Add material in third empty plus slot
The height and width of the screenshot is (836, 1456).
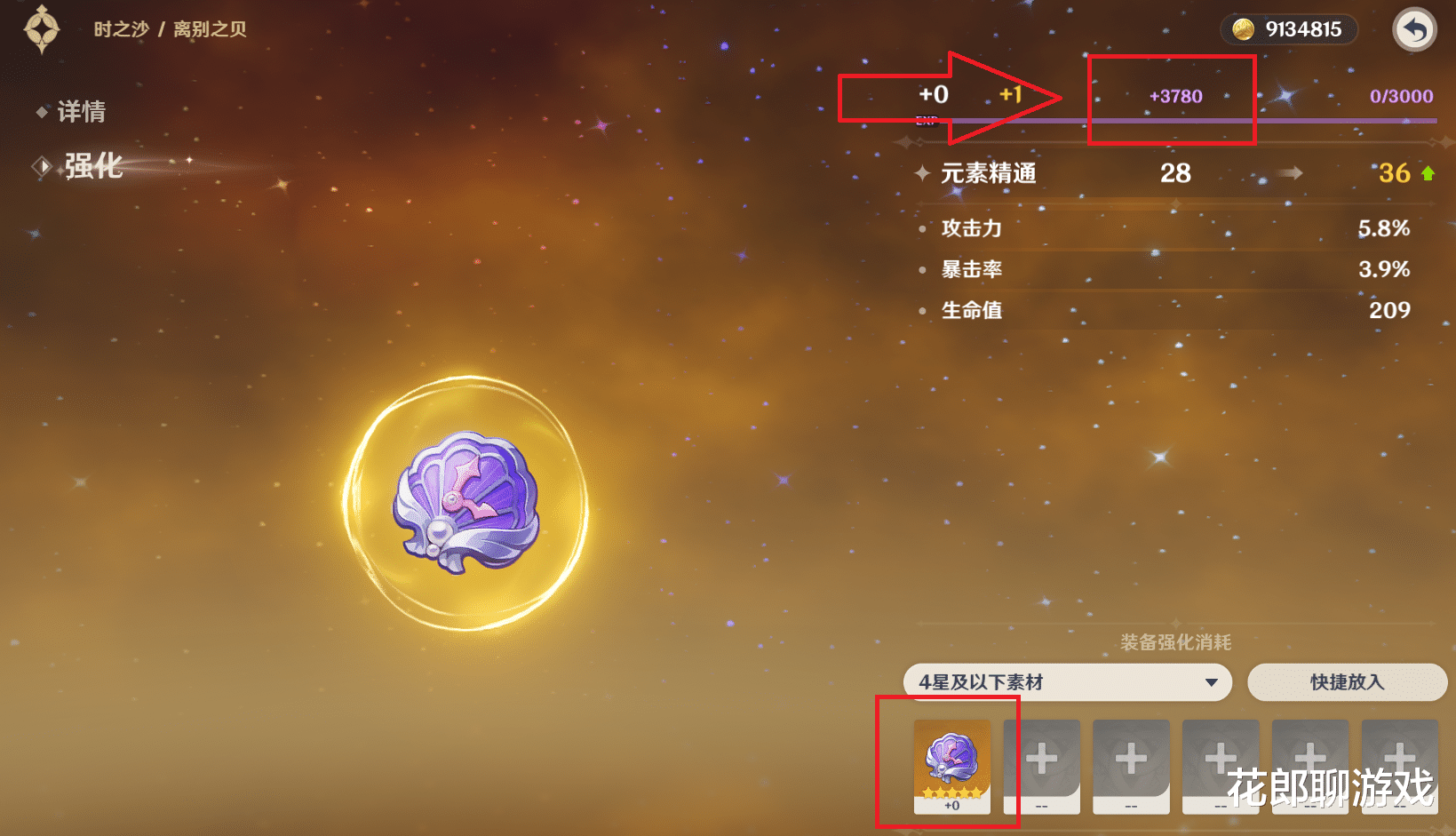[1131, 767]
